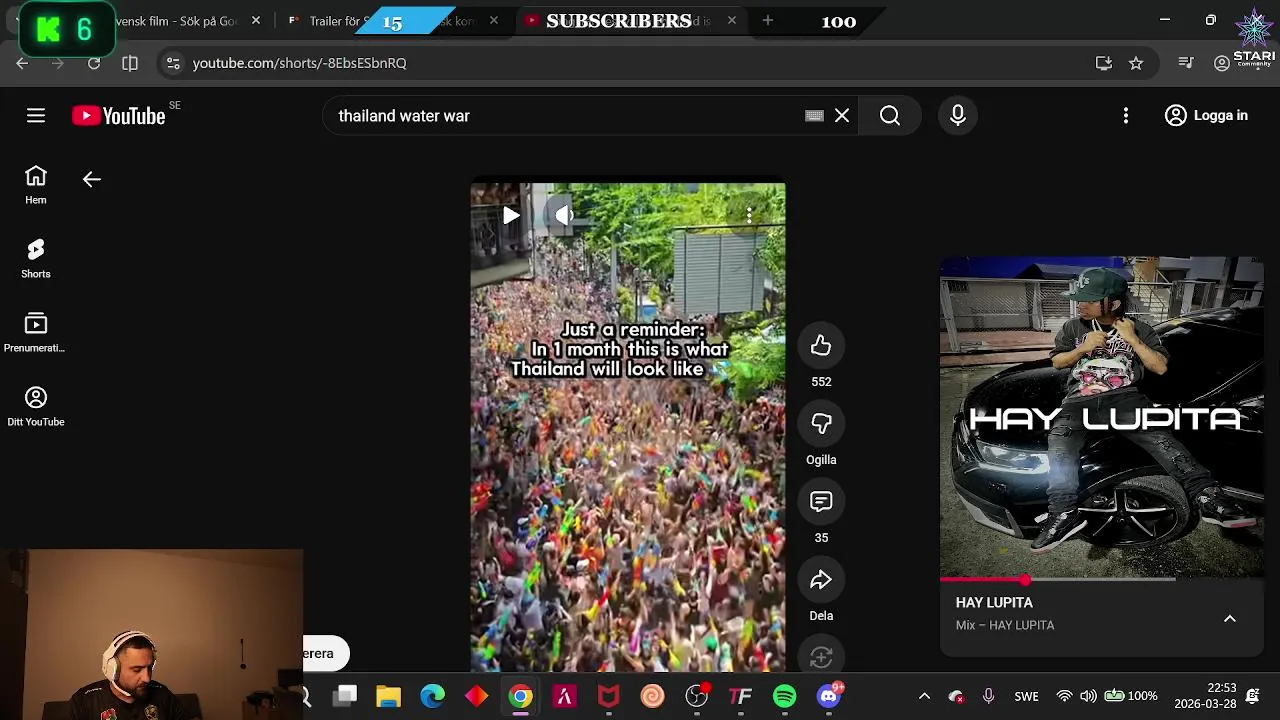Click the remix icon below Dela
Viewport: 1280px width, 720px height.
pos(821,657)
